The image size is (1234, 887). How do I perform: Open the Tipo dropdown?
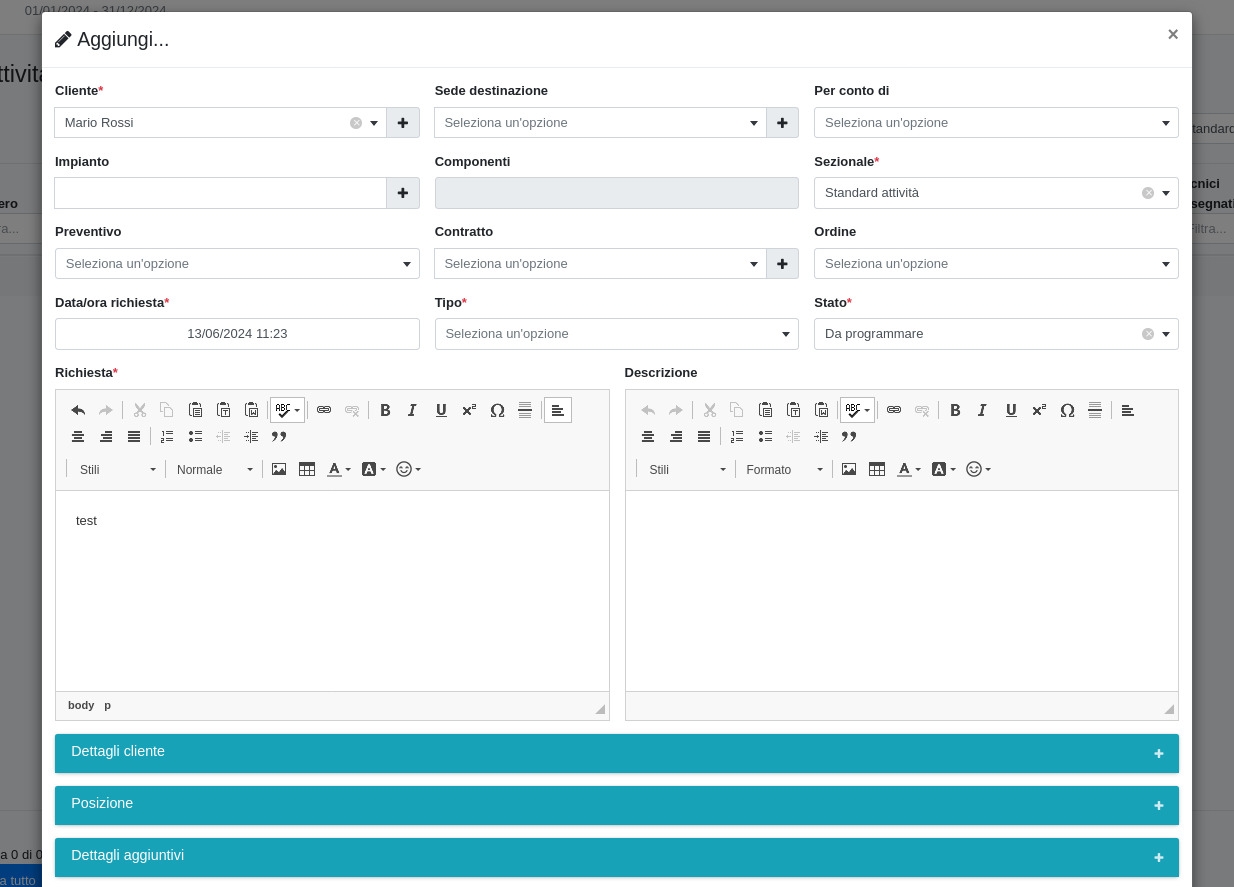(616, 334)
